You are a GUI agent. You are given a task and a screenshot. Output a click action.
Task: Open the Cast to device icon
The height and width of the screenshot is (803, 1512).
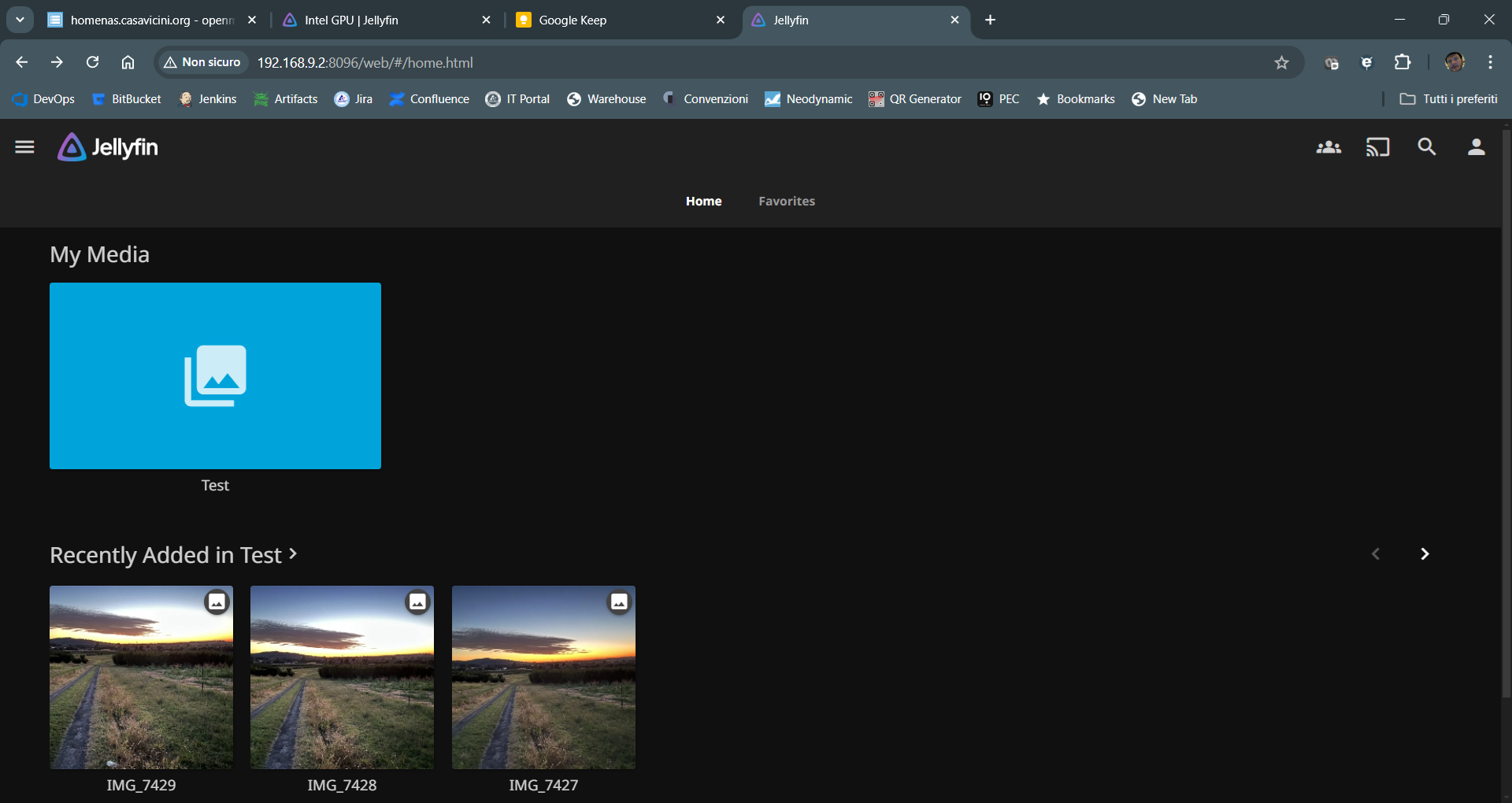[1377, 147]
